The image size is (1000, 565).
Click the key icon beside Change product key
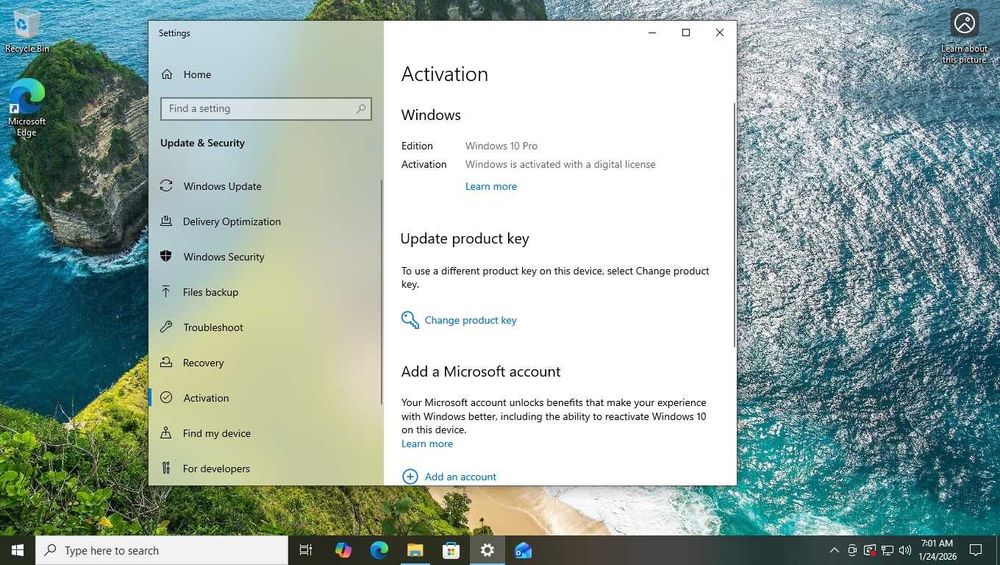tap(410, 319)
